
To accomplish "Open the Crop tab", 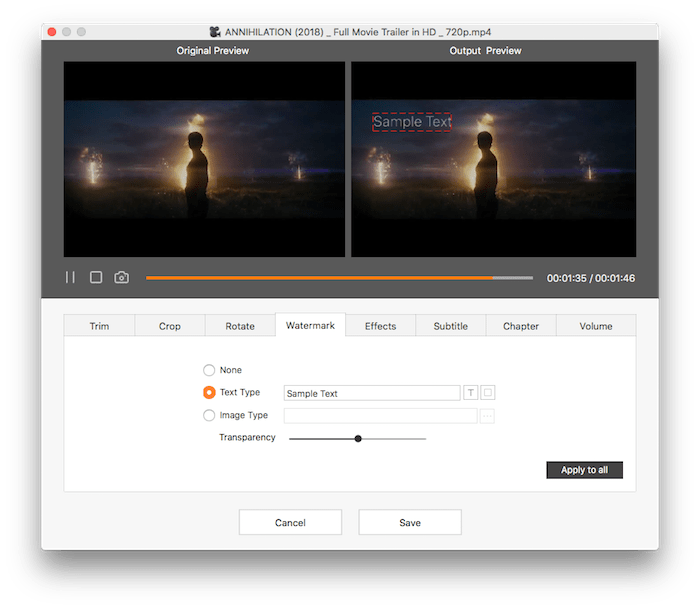I will pos(170,326).
